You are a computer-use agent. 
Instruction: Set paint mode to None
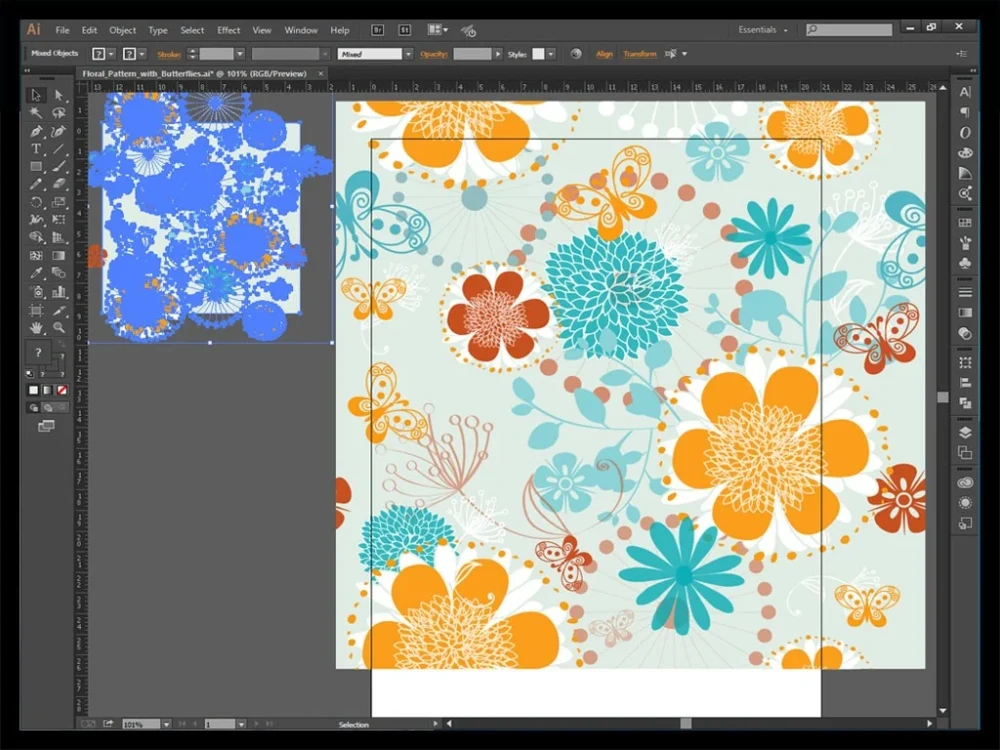pyautogui.click(x=62, y=390)
